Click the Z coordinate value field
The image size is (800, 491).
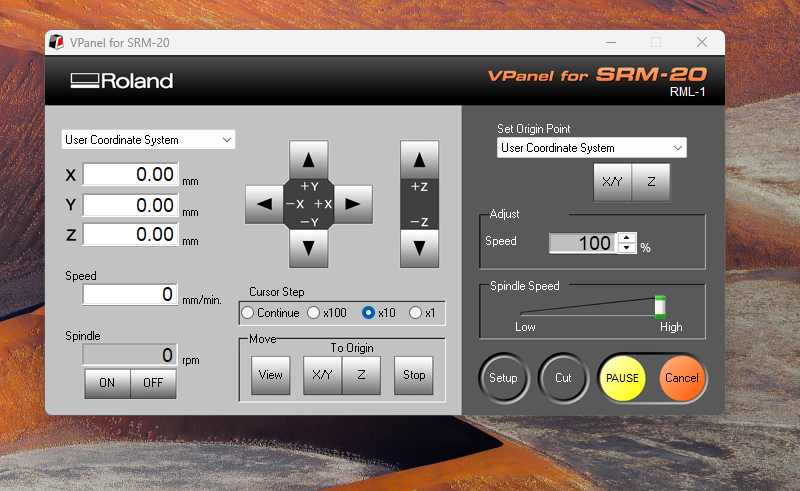131,234
